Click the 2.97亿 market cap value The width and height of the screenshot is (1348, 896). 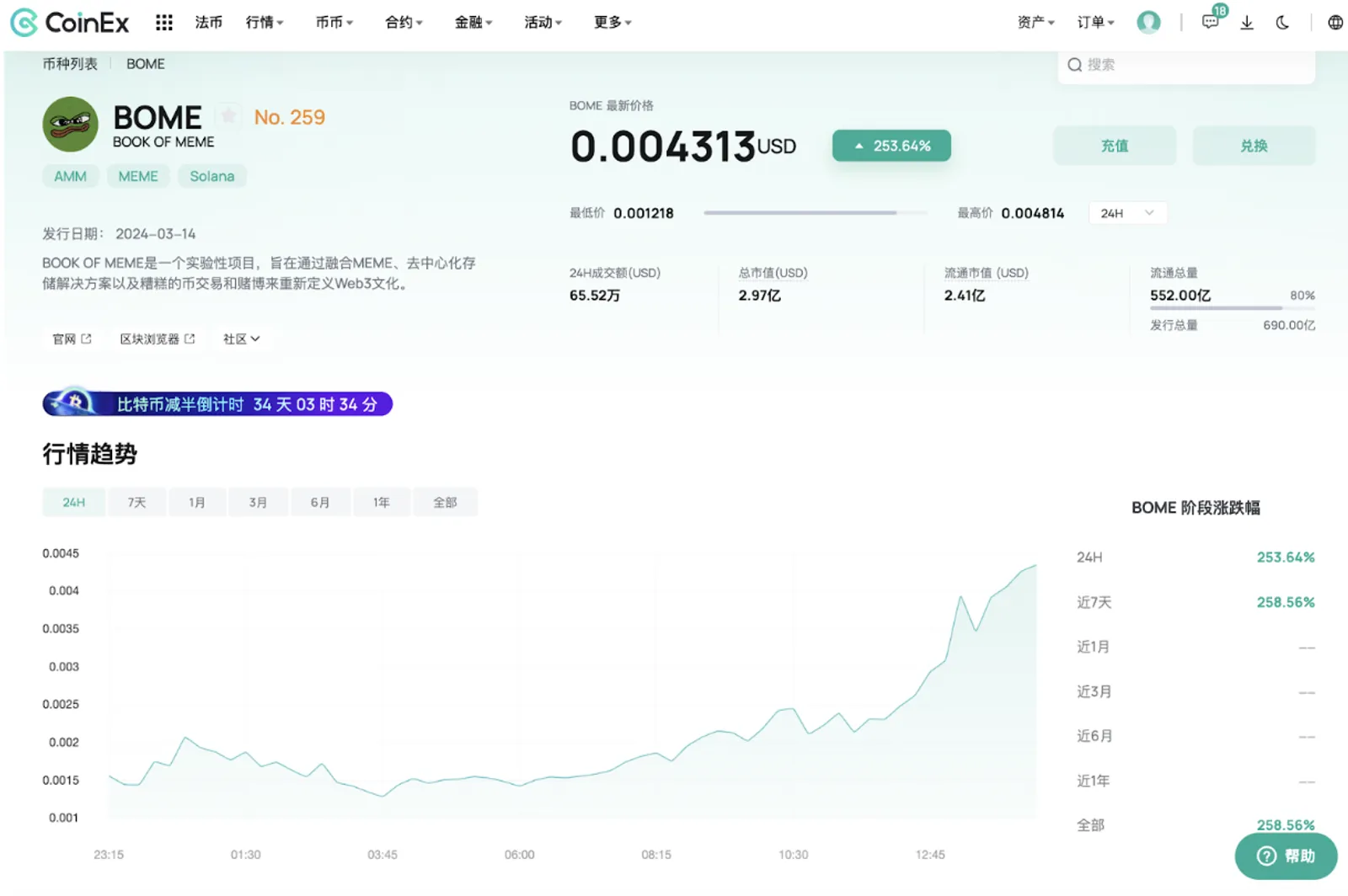(760, 296)
